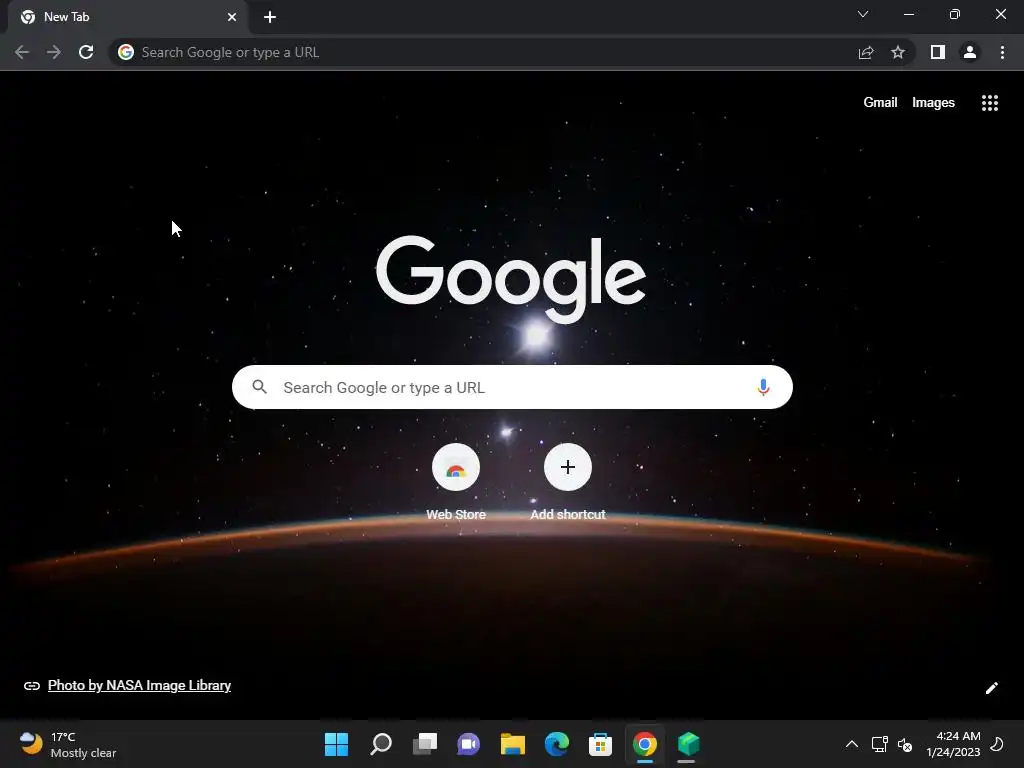
Task: Open Microsoft Store from the taskbar
Action: (600, 744)
